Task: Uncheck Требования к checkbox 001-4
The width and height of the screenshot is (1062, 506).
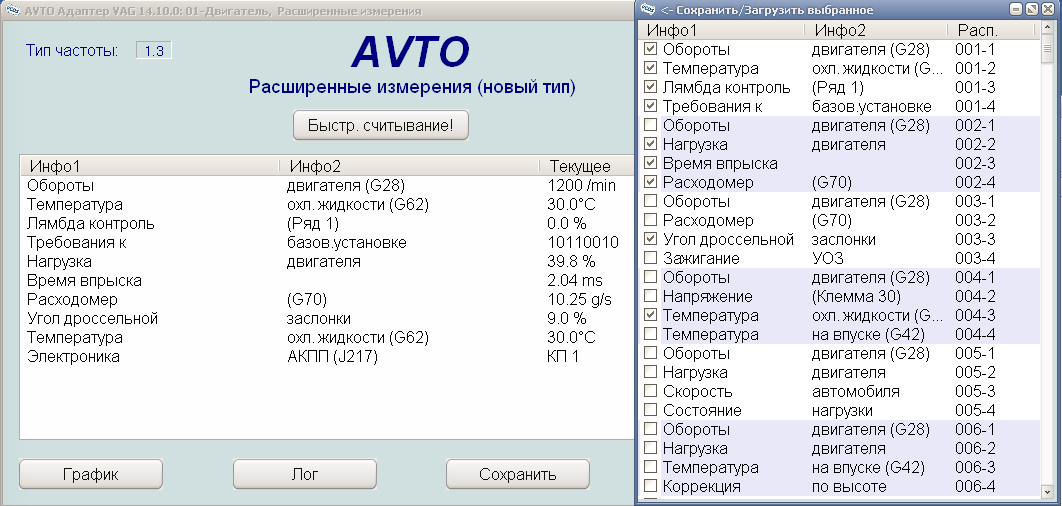Action: (650, 106)
